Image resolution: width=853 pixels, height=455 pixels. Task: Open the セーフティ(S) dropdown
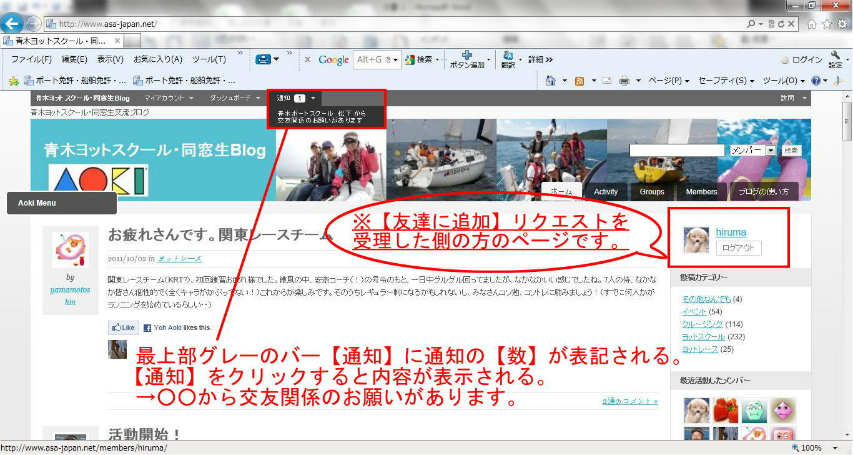tap(726, 81)
